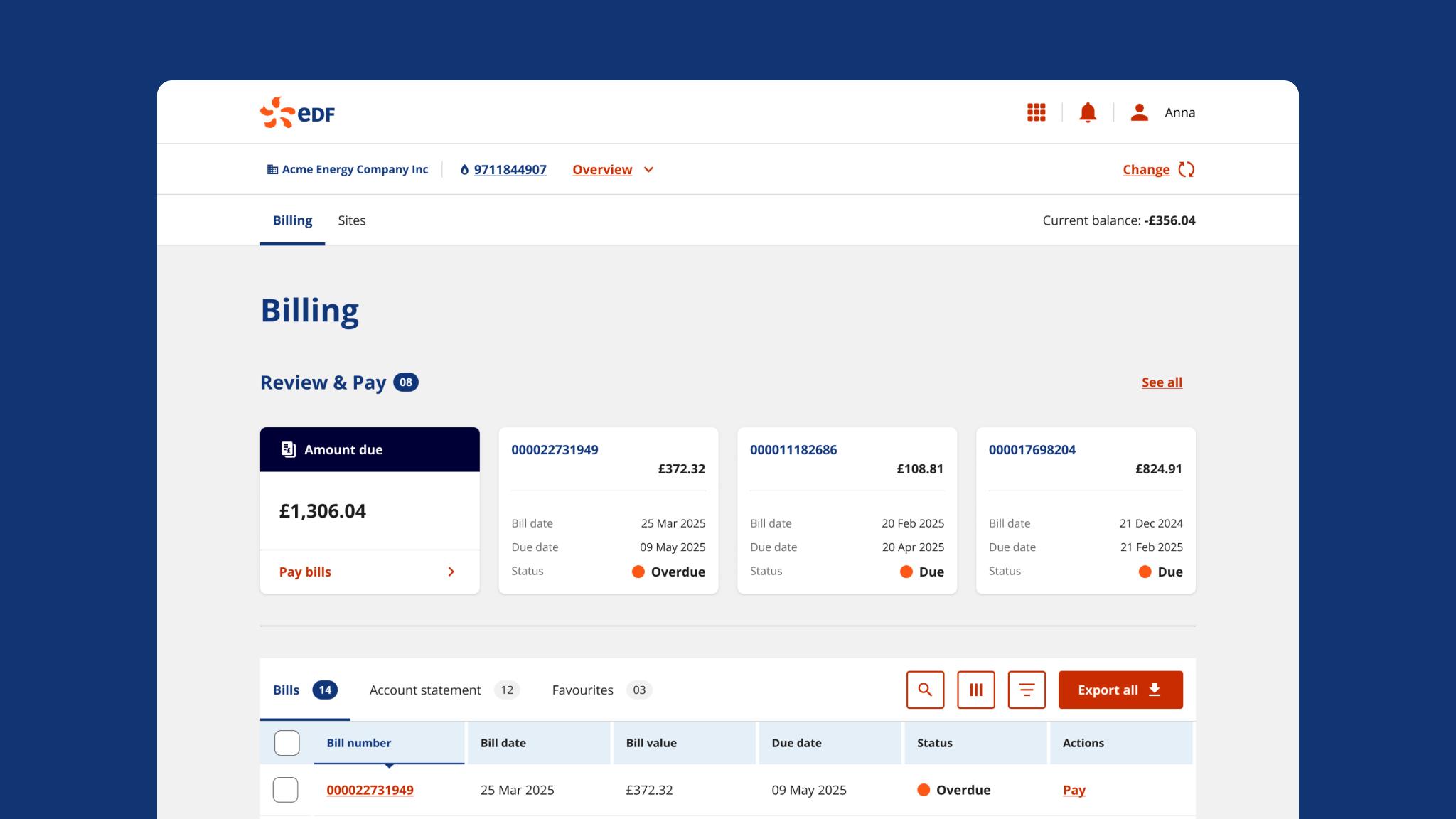Click the 09 May 2025 due date in table row
This screenshot has height=819, width=1456.
[809, 790]
